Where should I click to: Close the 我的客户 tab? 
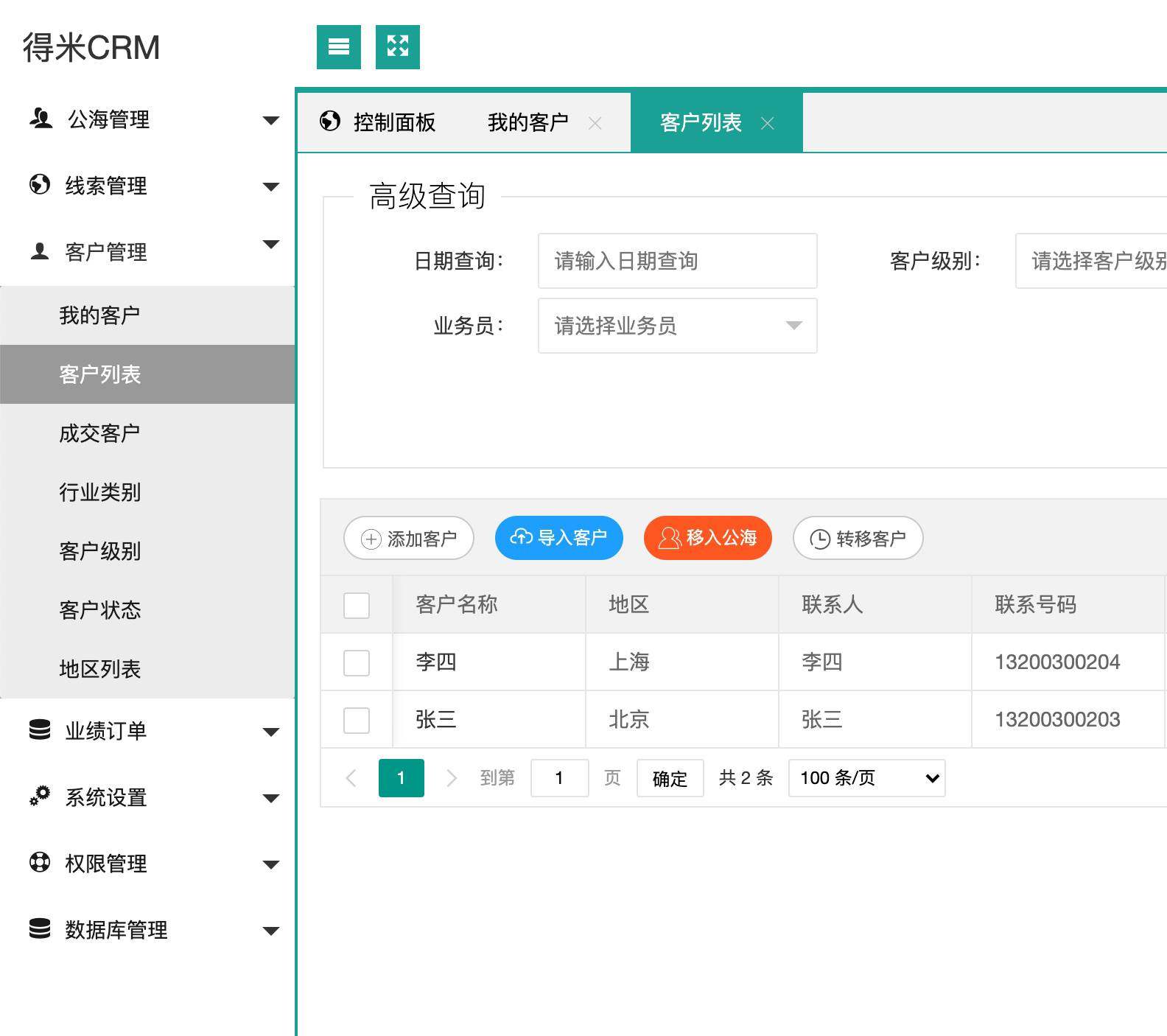[595, 123]
